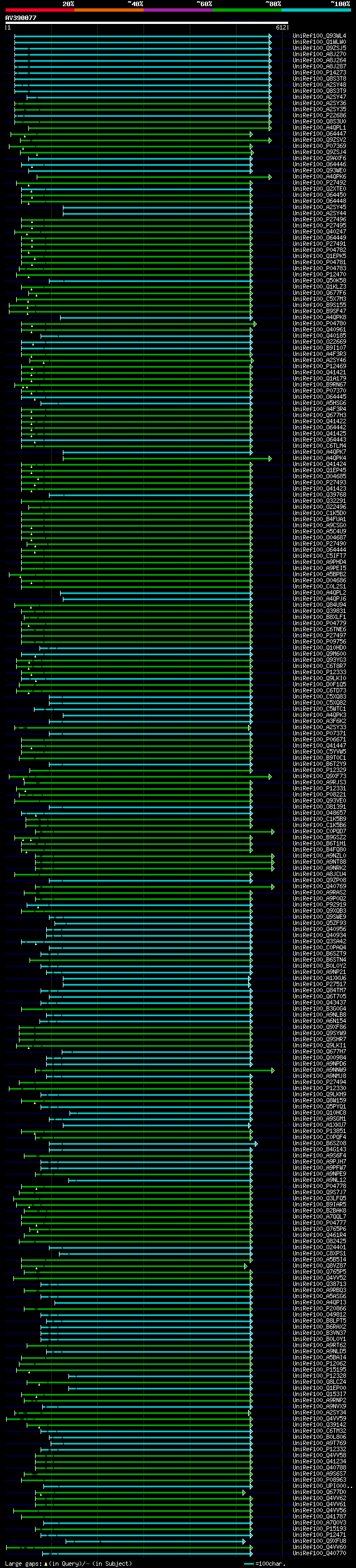The image size is (356, 1568).
Task: Click the green alignment bar for UniRef100_A4QPK6
Action: pos(154,176)
